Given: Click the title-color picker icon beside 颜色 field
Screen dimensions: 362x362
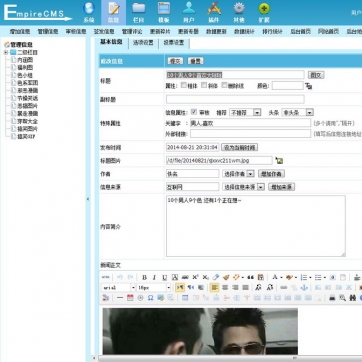Looking at the screenshot, I should point(309,86).
